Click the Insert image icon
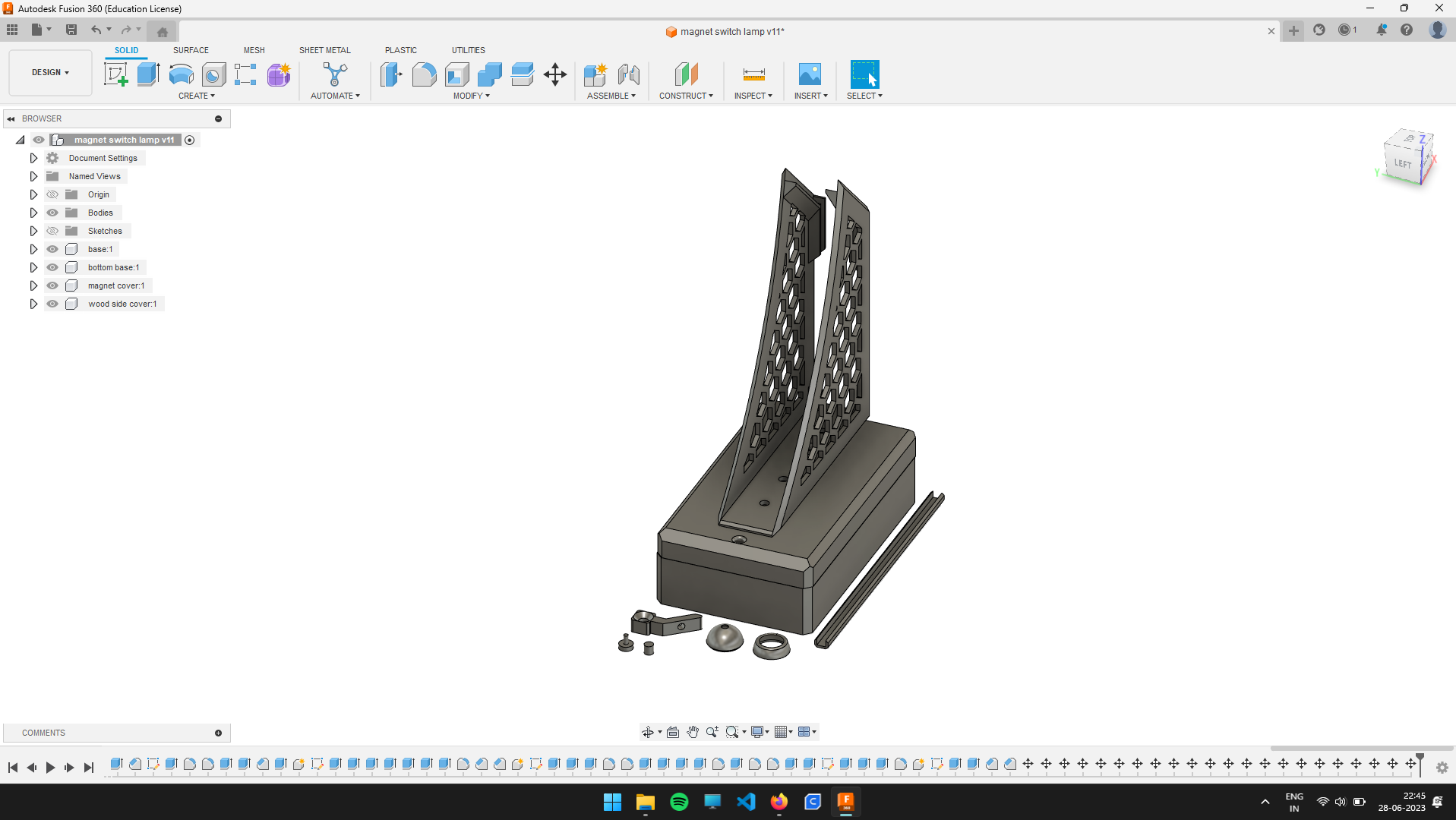The height and width of the screenshot is (820, 1456). pos(810,74)
